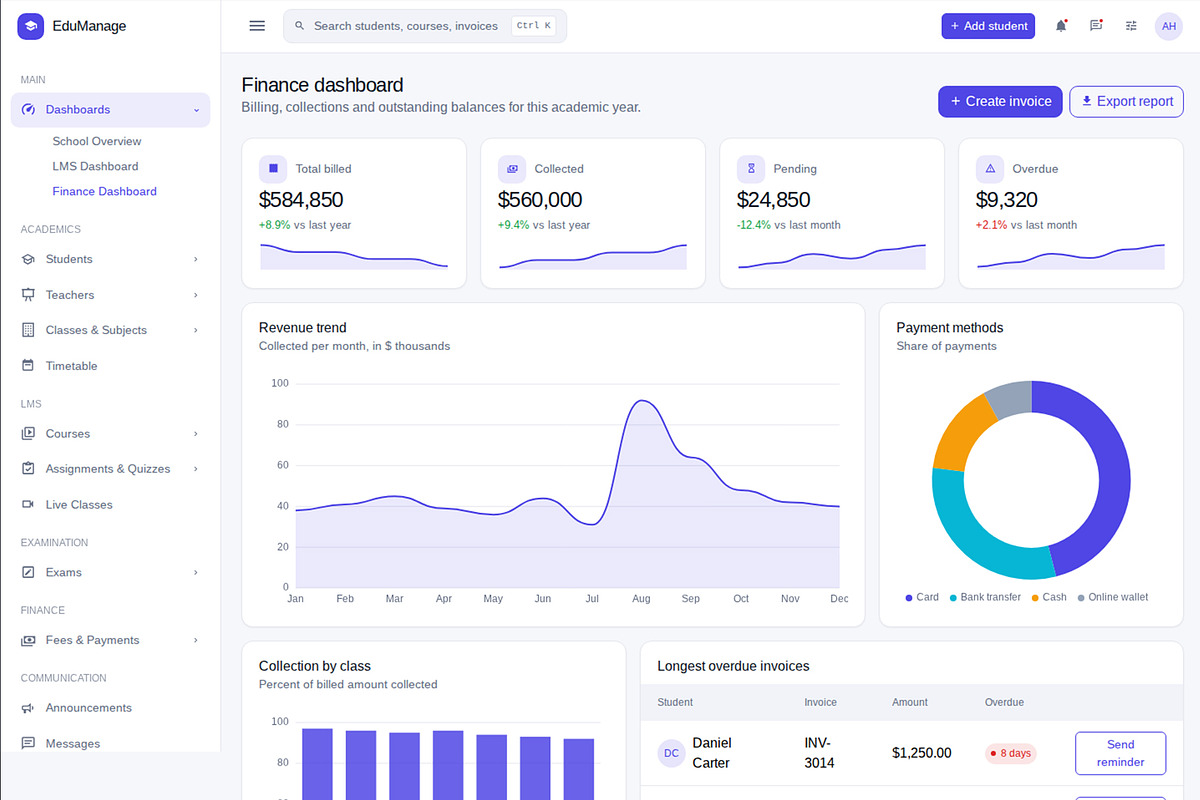Image resolution: width=1200 pixels, height=800 pixels.
Task: Expand the Exams submenu chevron
Action: [x=196, y=572]
